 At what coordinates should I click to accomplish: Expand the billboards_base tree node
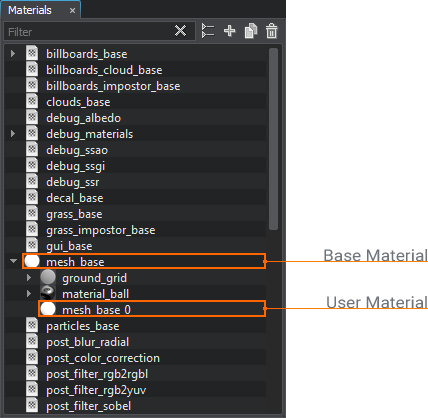(13, 54)
